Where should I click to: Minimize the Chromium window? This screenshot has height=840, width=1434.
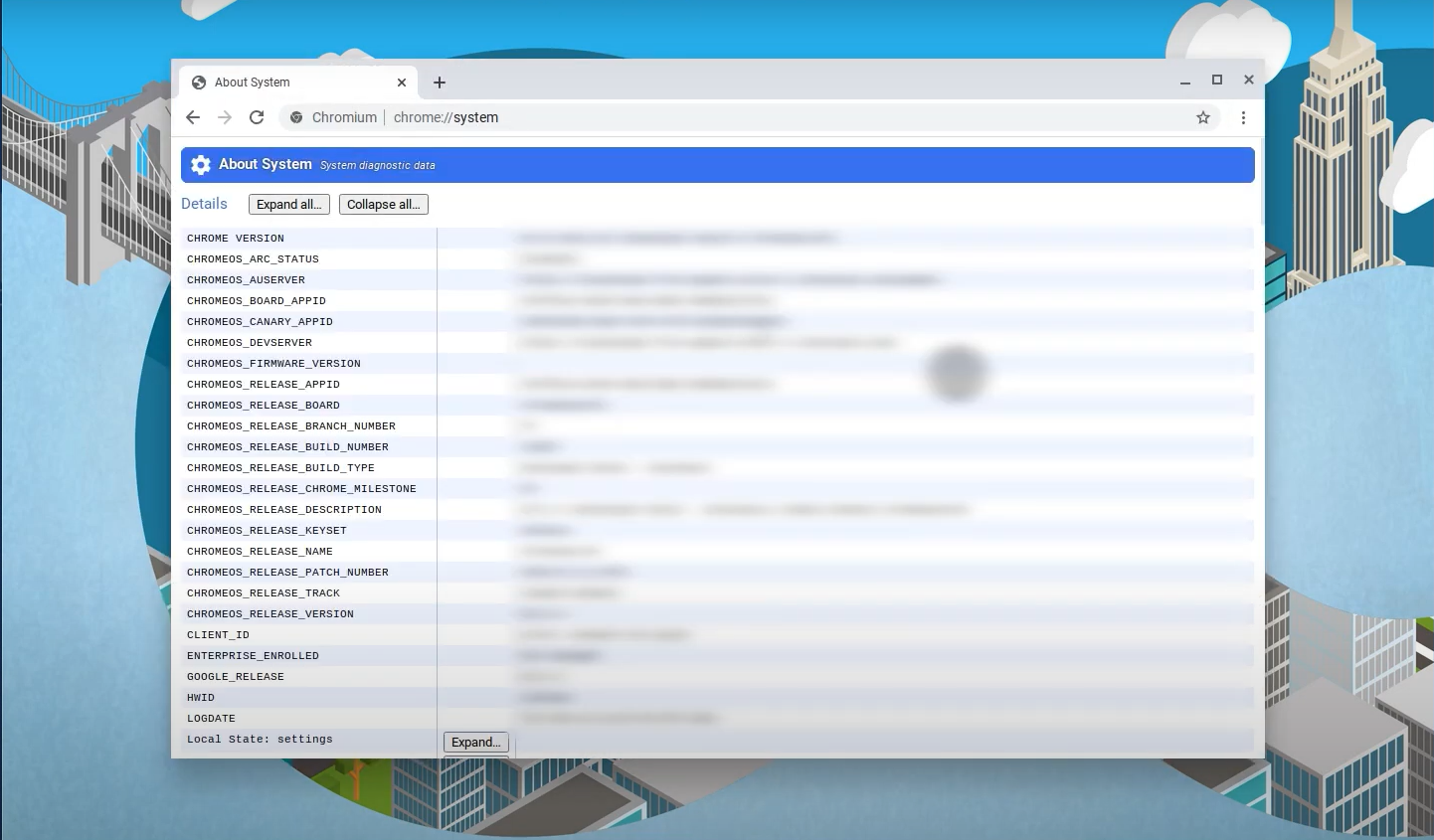click(1185, 82)
